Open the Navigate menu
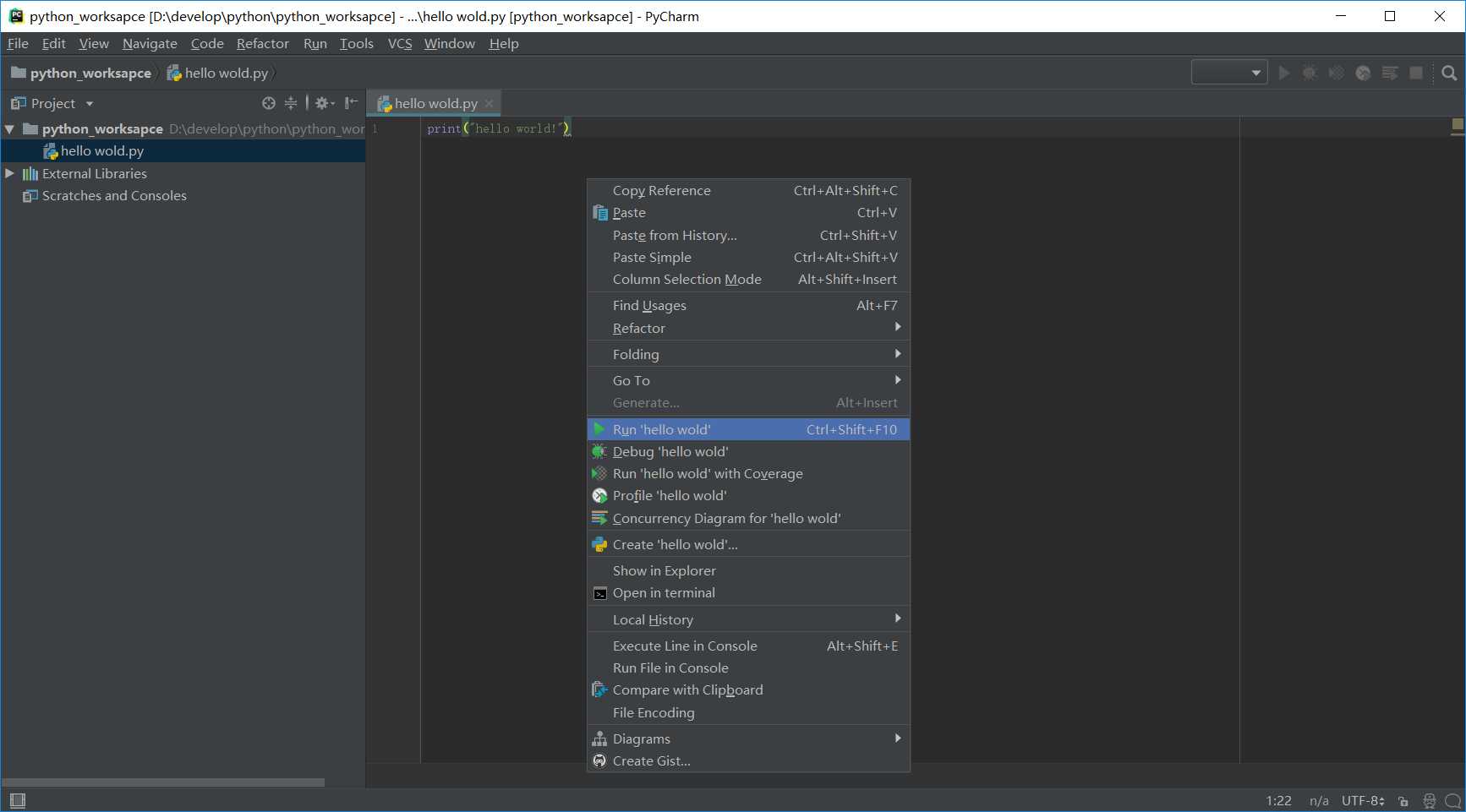 click(150, 43)
